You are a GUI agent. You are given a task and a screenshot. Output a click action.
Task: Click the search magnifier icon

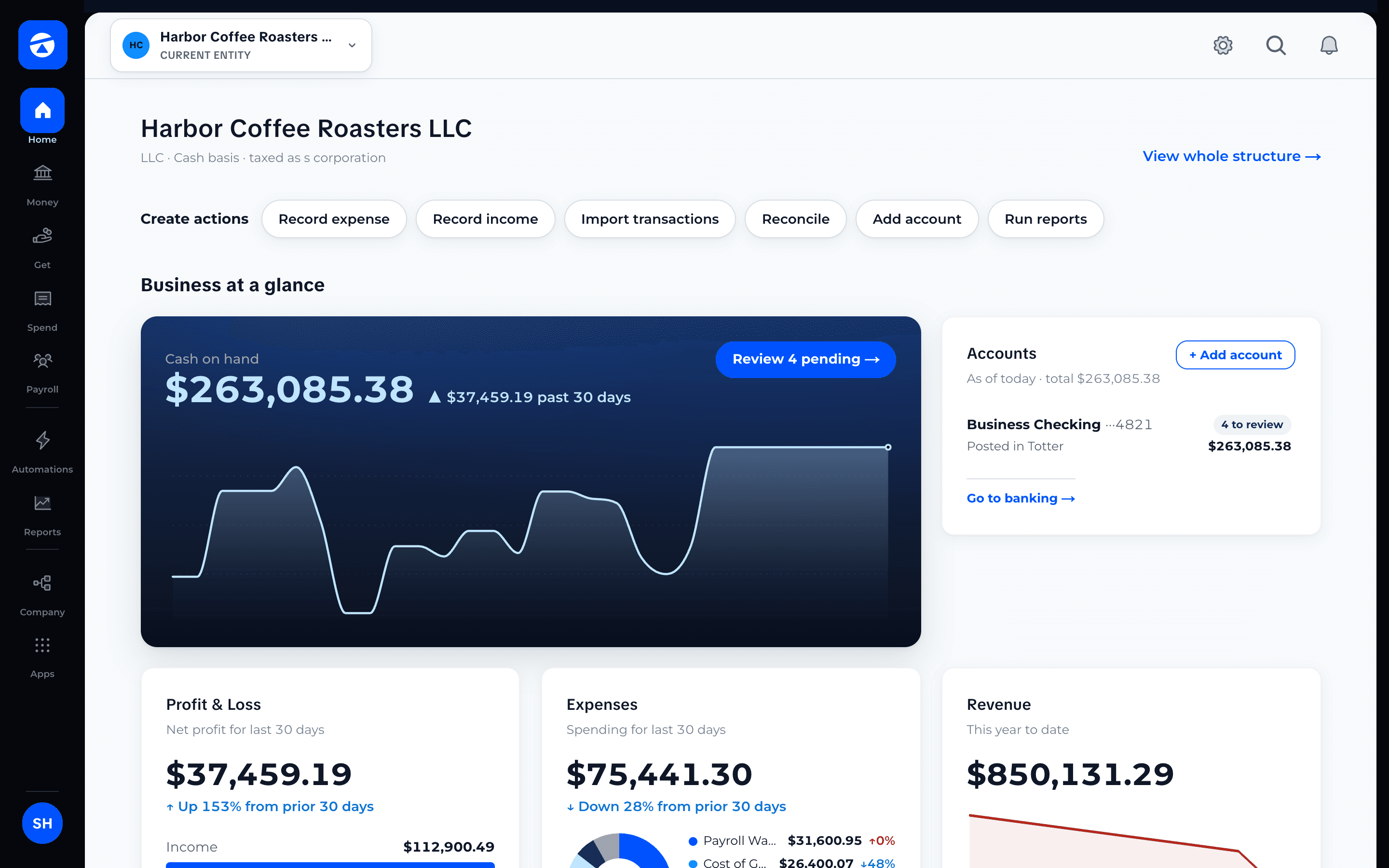(x=1276, y=45)
